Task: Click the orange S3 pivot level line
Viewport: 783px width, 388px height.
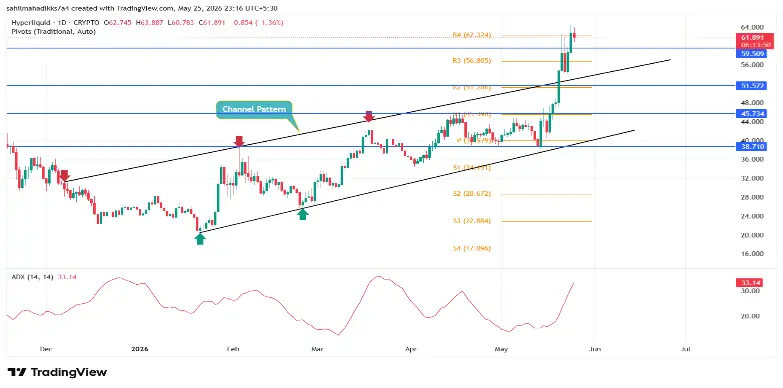Action: pyautogui.click(x=546, y=221)
